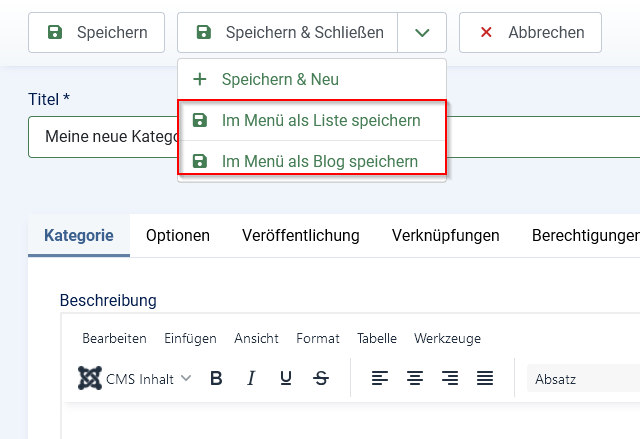This screenshot has height=439, width=640.
Task: Align text left
Action: point(380,379)
